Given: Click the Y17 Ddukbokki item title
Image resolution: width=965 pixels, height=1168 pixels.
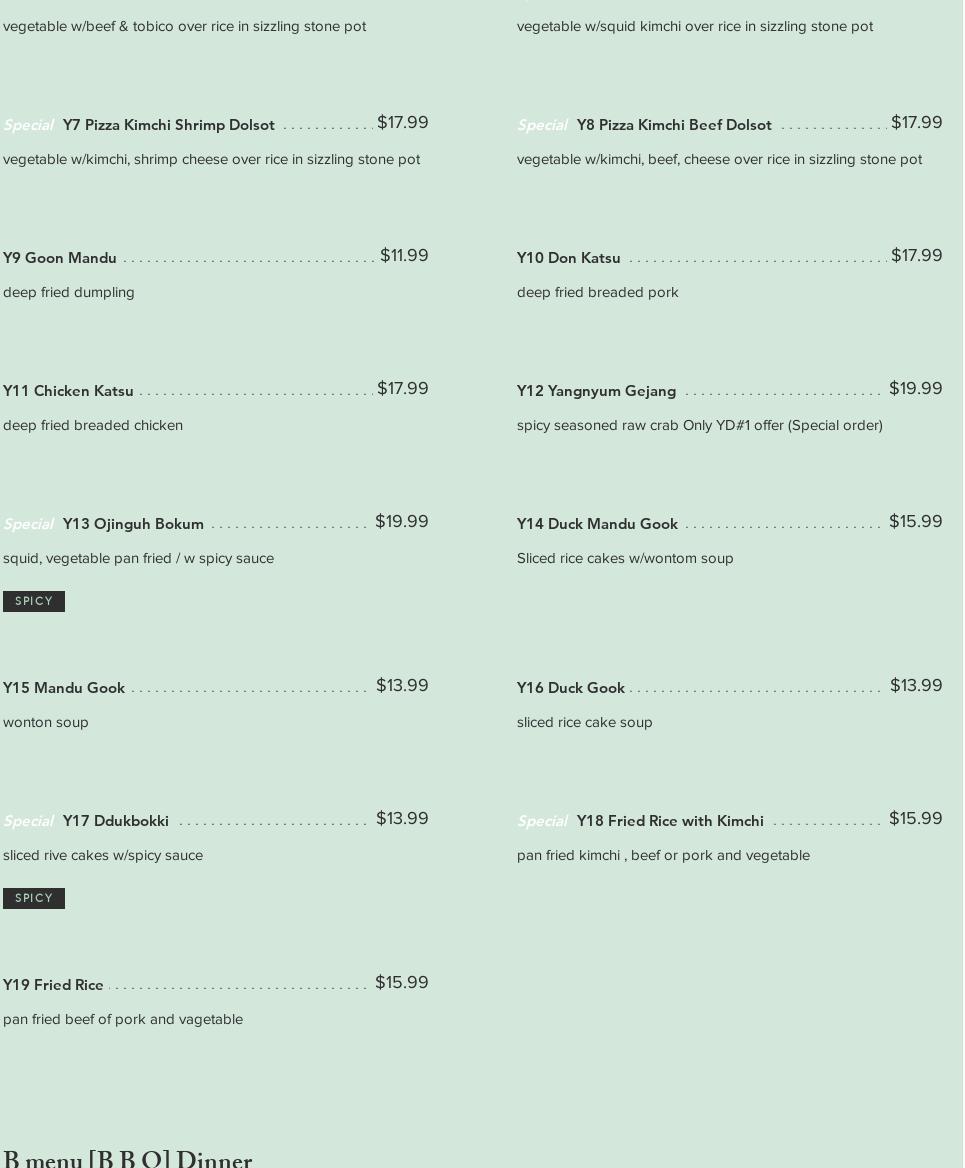Looking at the screenshot, I should 116,821.
